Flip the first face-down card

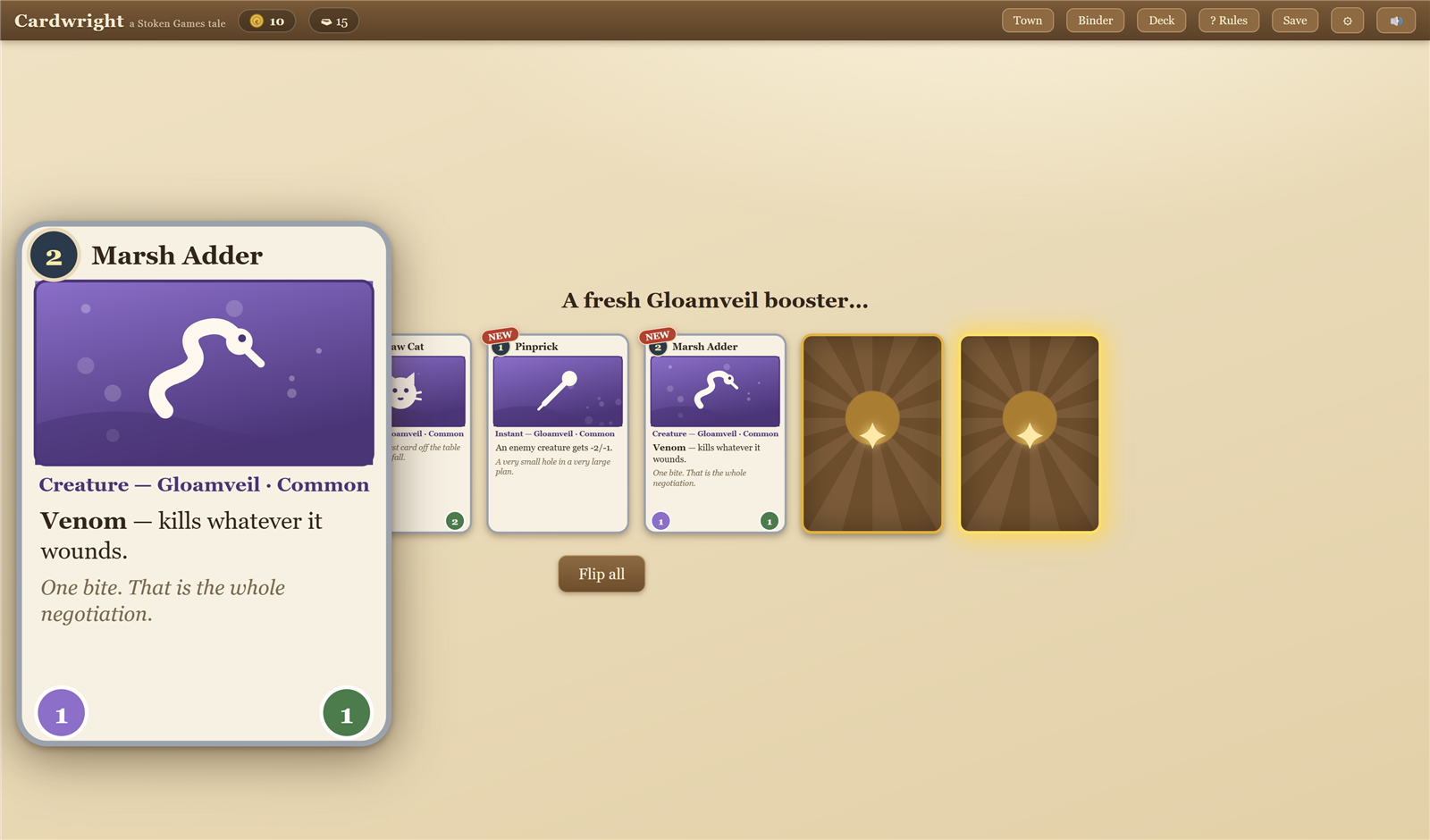pos(872,433)
